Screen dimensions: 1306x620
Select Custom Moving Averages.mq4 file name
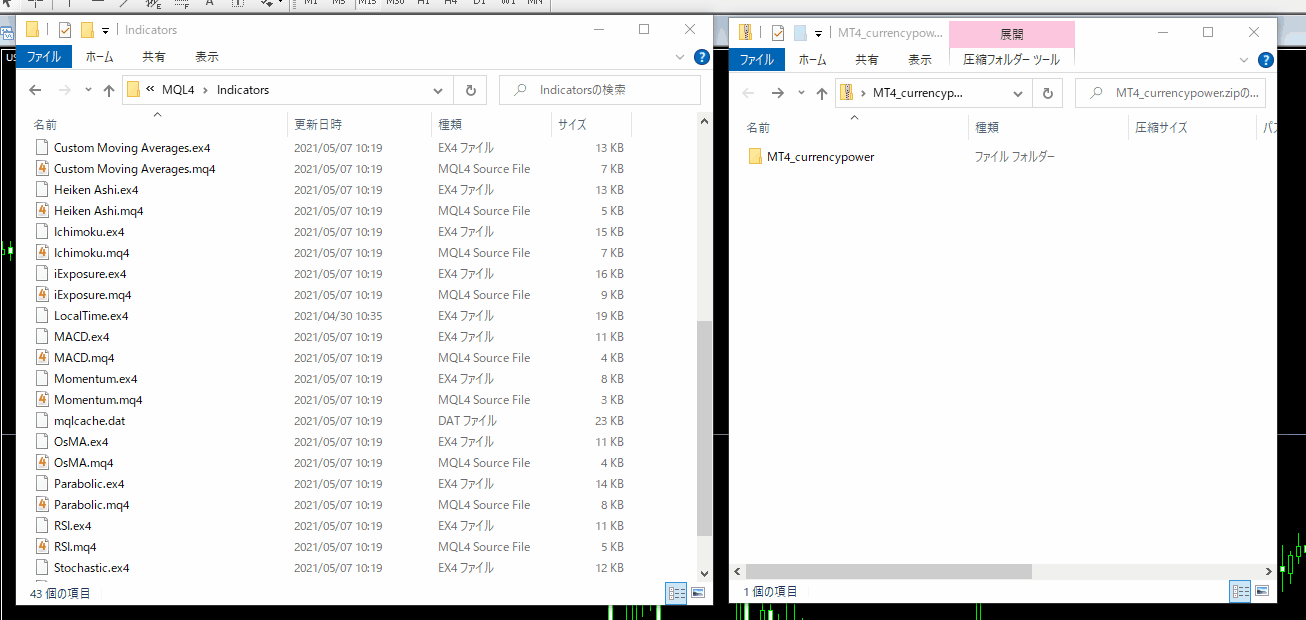[135, 169]
